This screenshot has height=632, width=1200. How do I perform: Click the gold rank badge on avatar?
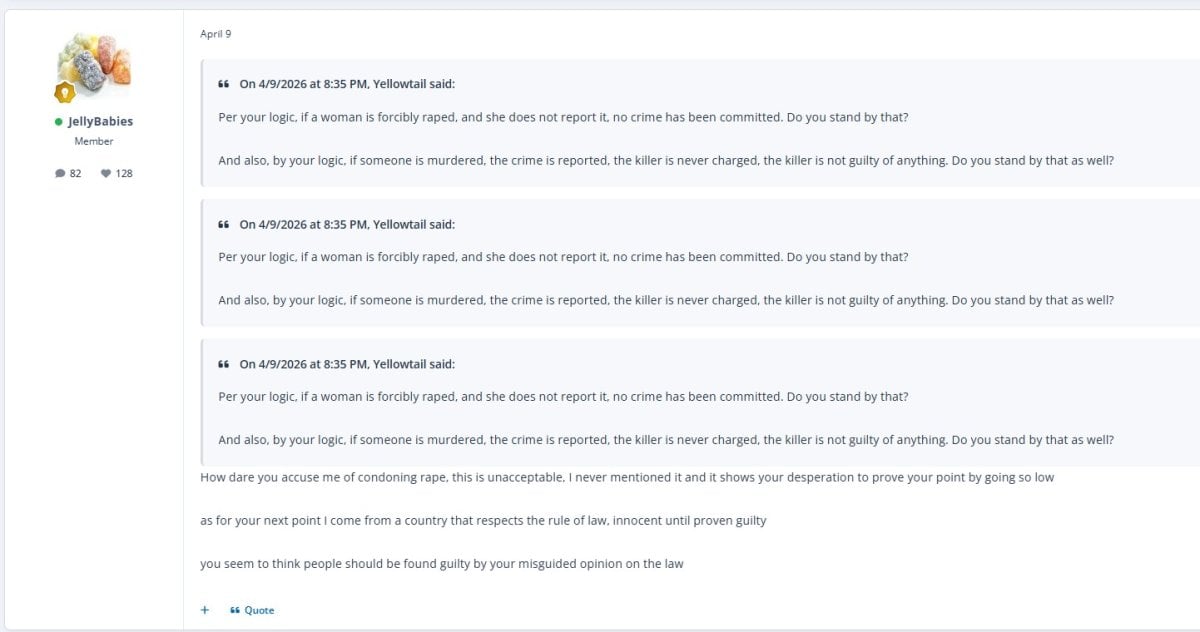[65, 93]
